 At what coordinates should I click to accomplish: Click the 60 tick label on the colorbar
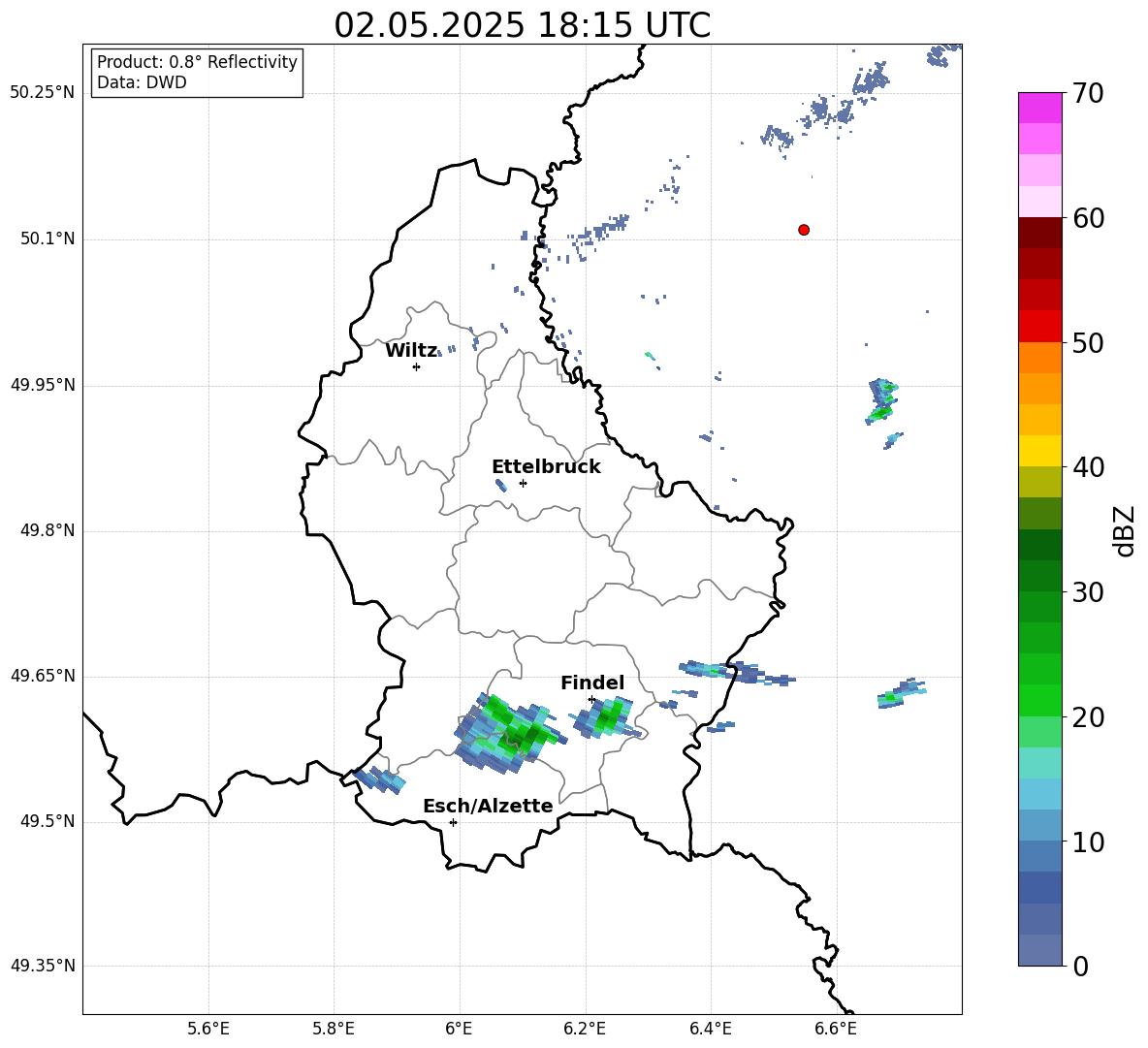pyautogui.click(x=1088, y=218)
